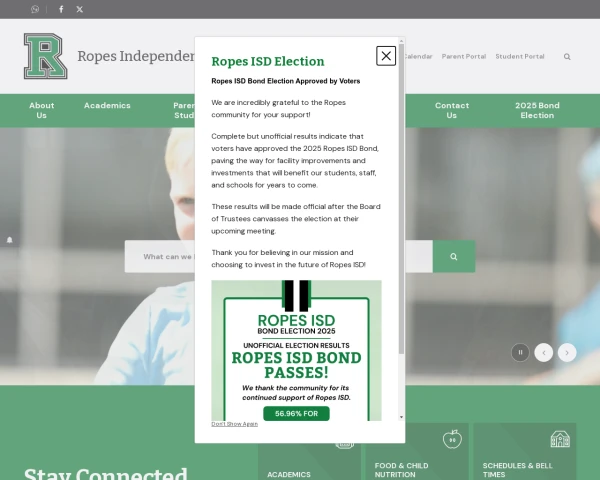Click the 56.96% FOR button in graphic
Viewport: 600px width, 480px height.
(296, 413)
